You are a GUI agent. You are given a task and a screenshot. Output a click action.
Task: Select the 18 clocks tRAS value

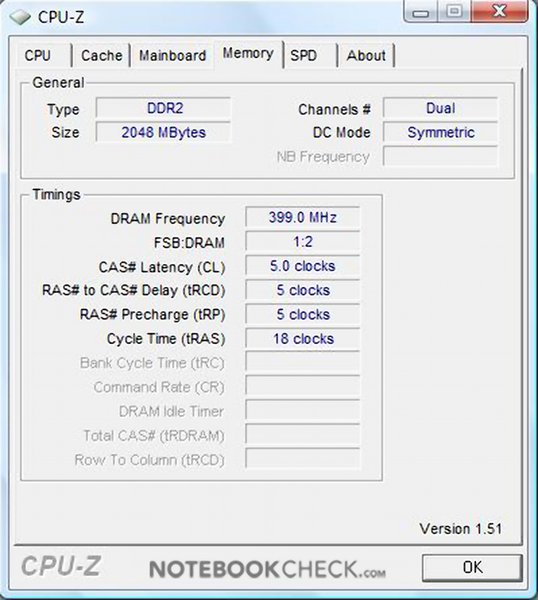pyautogui.click(x=303, y=339)
